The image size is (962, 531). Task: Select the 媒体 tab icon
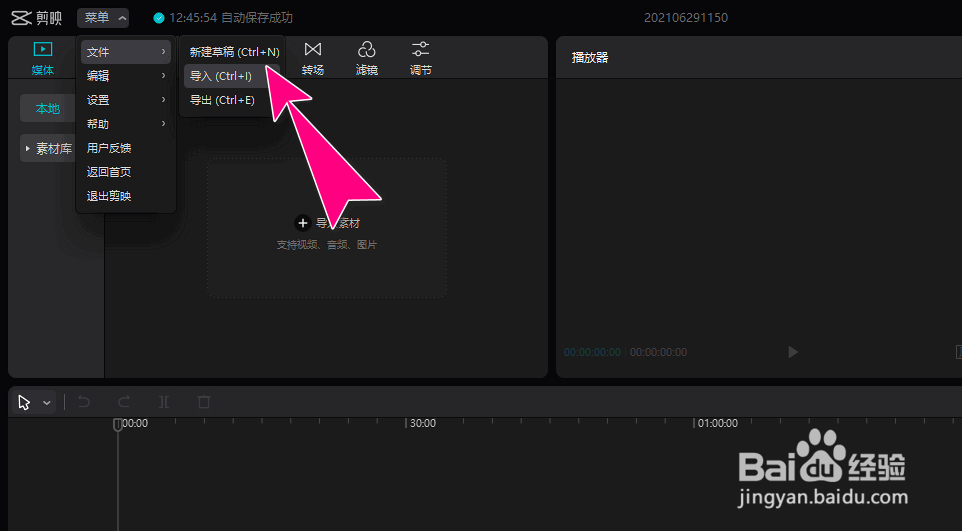tap(42, 49)
